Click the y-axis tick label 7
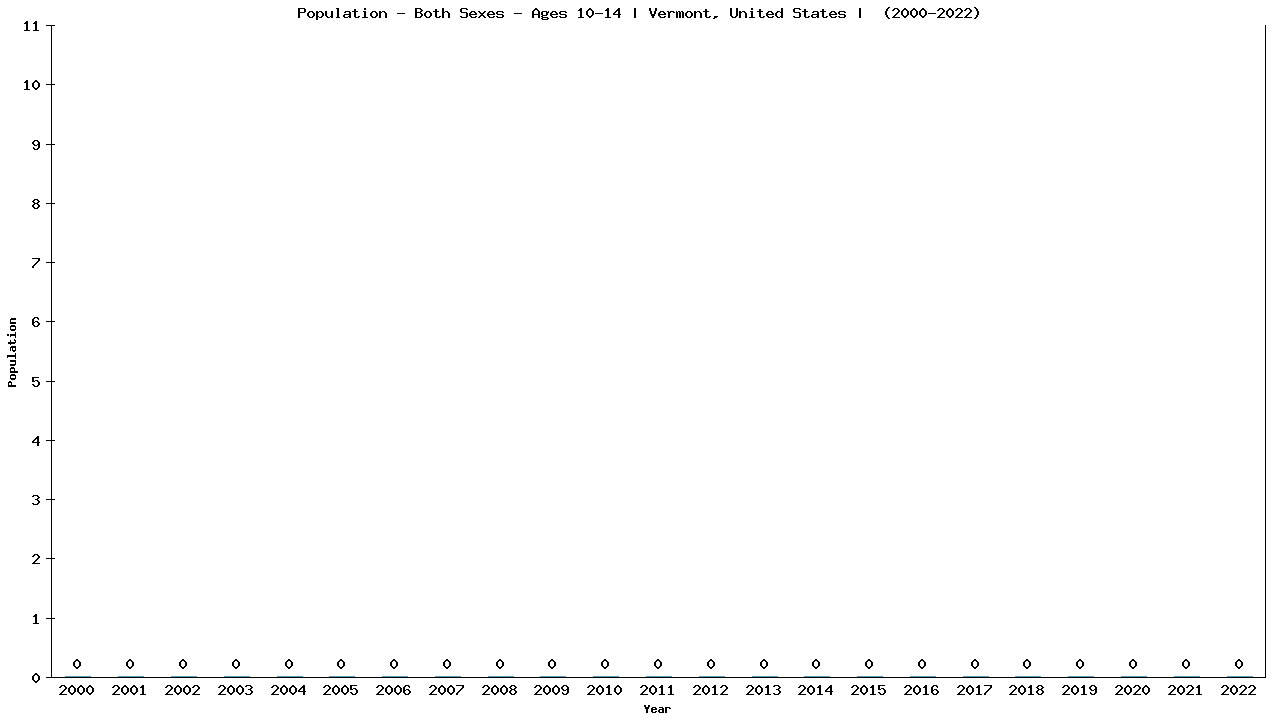This screenshot has height=720, width=1280. (36, 263)
